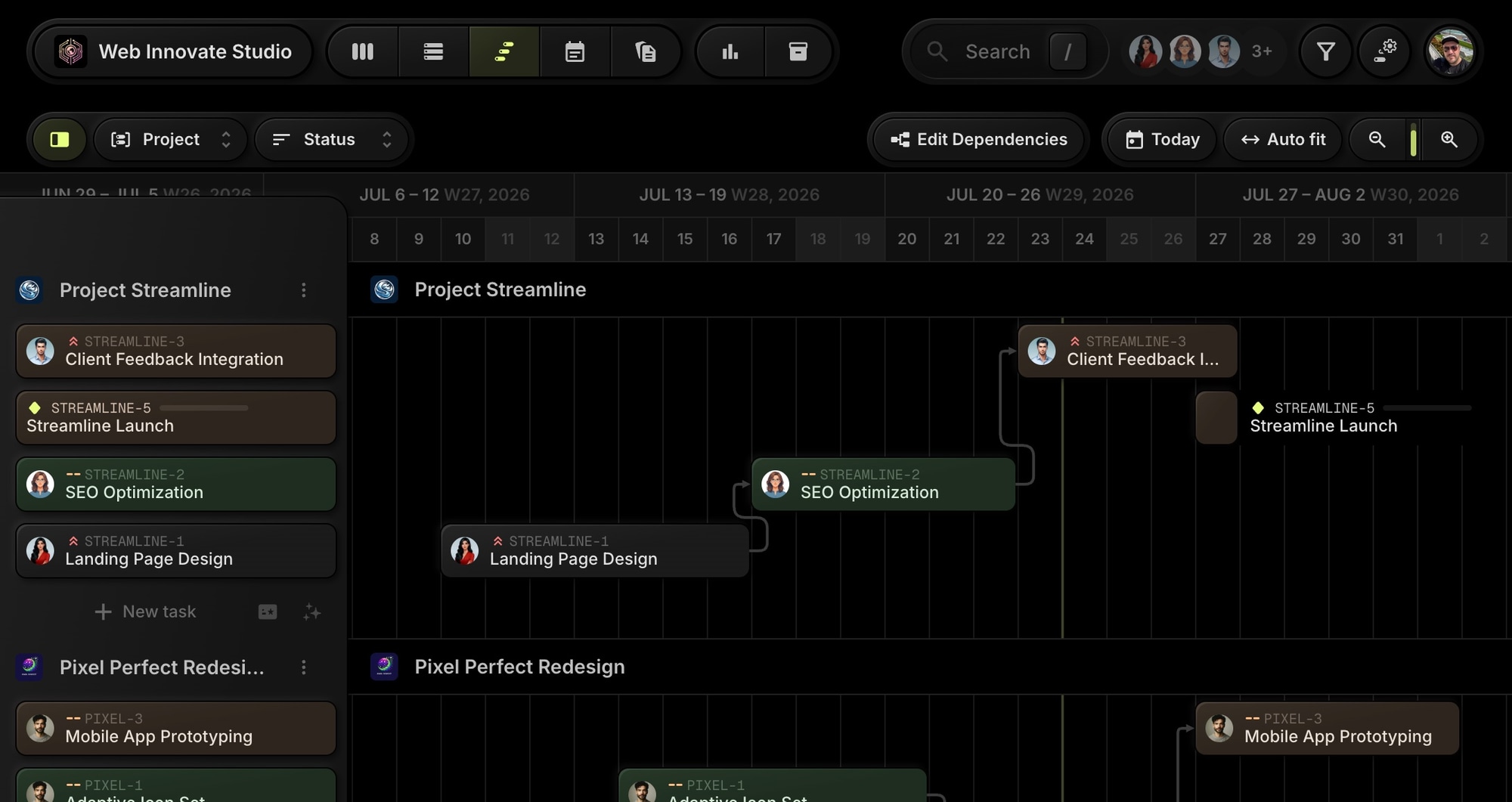The width and height of the screenshot is (1512, 802).
Task: Open the calendar view
Action: click(x=575, y=51)
